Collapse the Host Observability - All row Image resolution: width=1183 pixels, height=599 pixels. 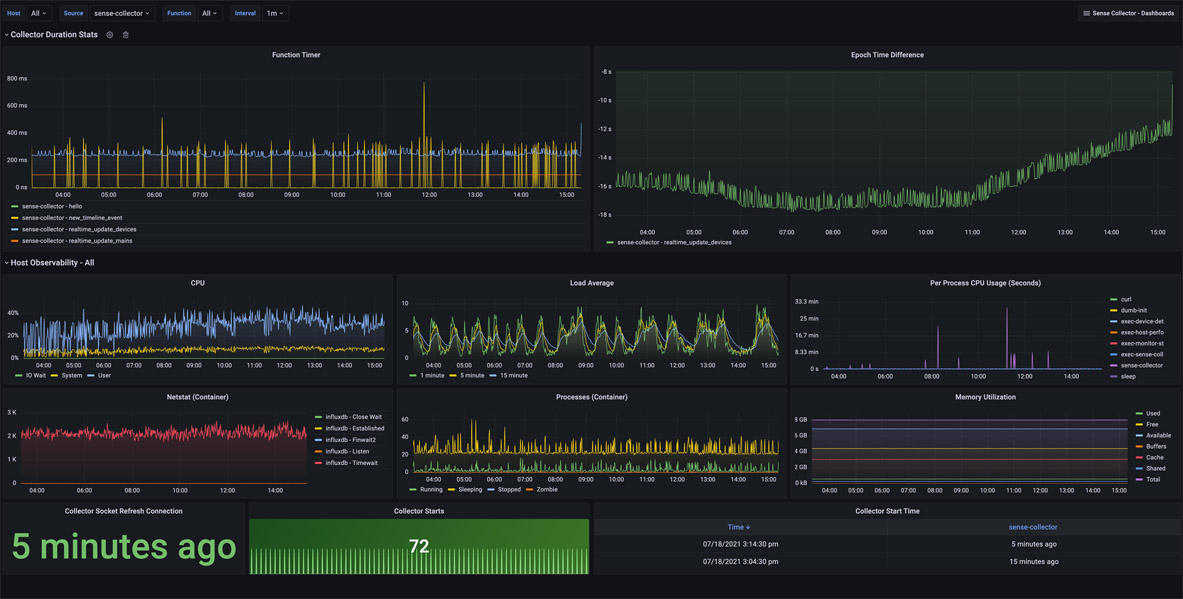(x=7, y=263)
